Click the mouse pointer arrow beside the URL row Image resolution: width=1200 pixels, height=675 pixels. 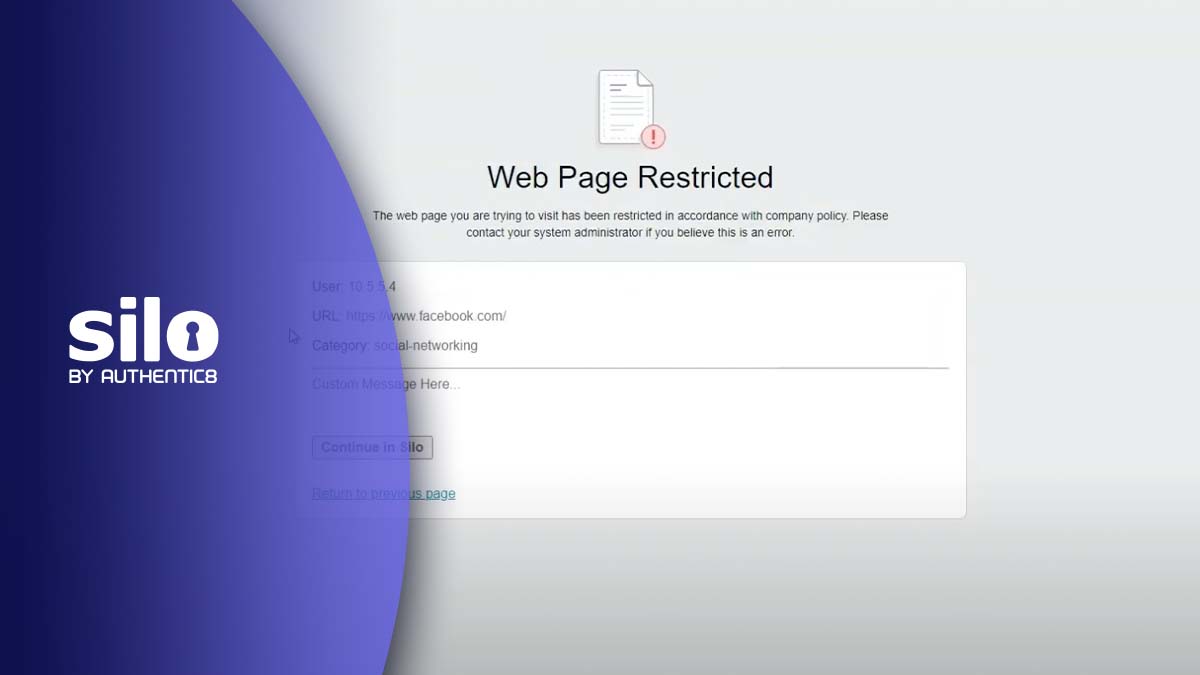[x=294, y=337]
